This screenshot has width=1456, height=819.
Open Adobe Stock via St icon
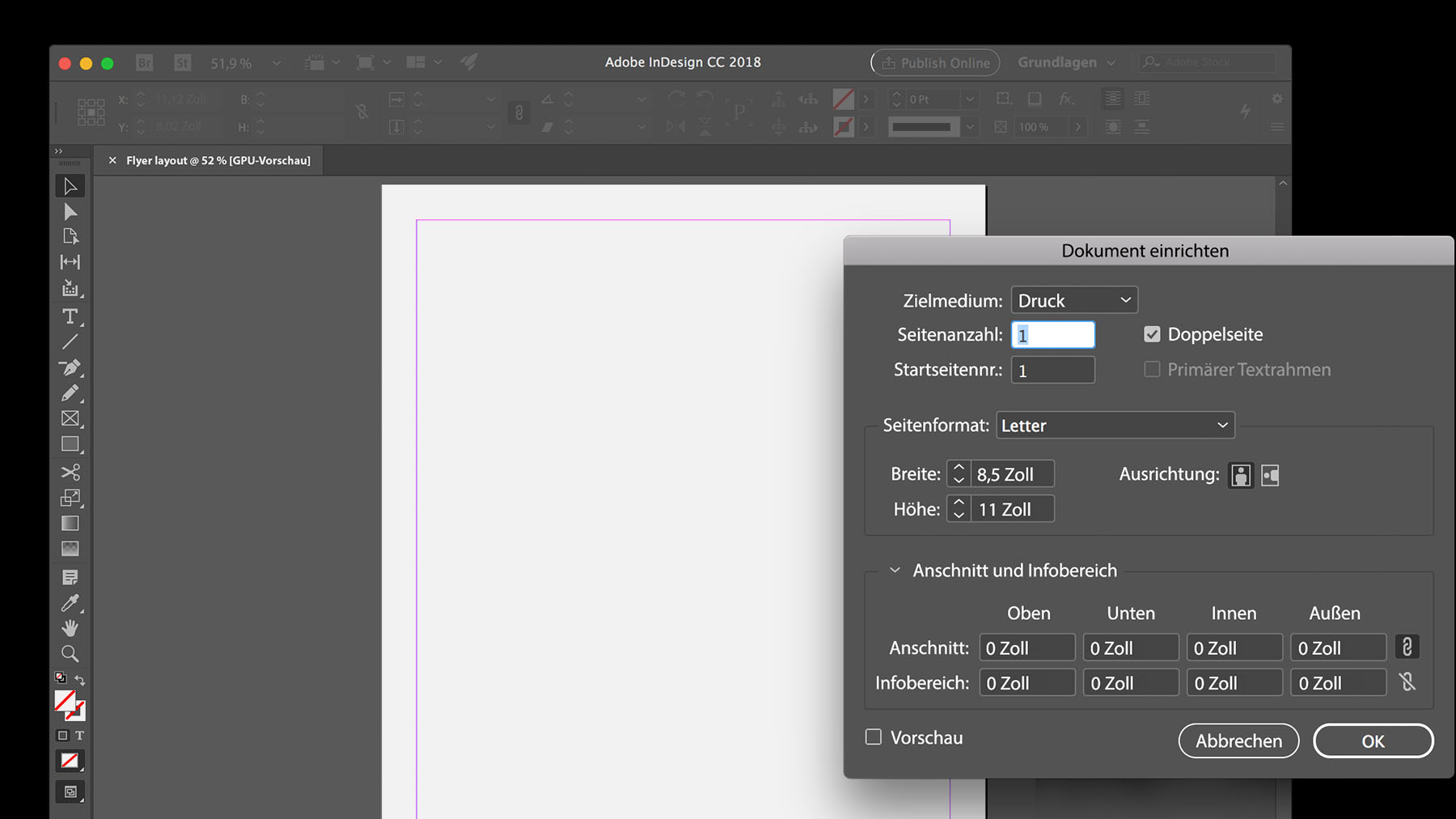tap(183, 62)
